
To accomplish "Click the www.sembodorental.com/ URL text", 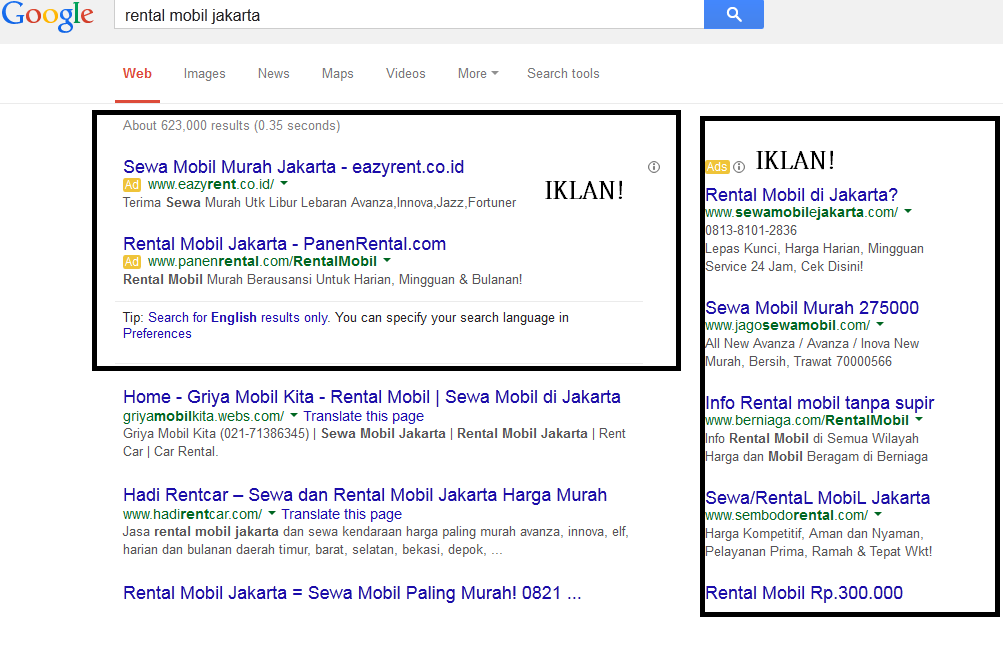I will tap(786, 515).
